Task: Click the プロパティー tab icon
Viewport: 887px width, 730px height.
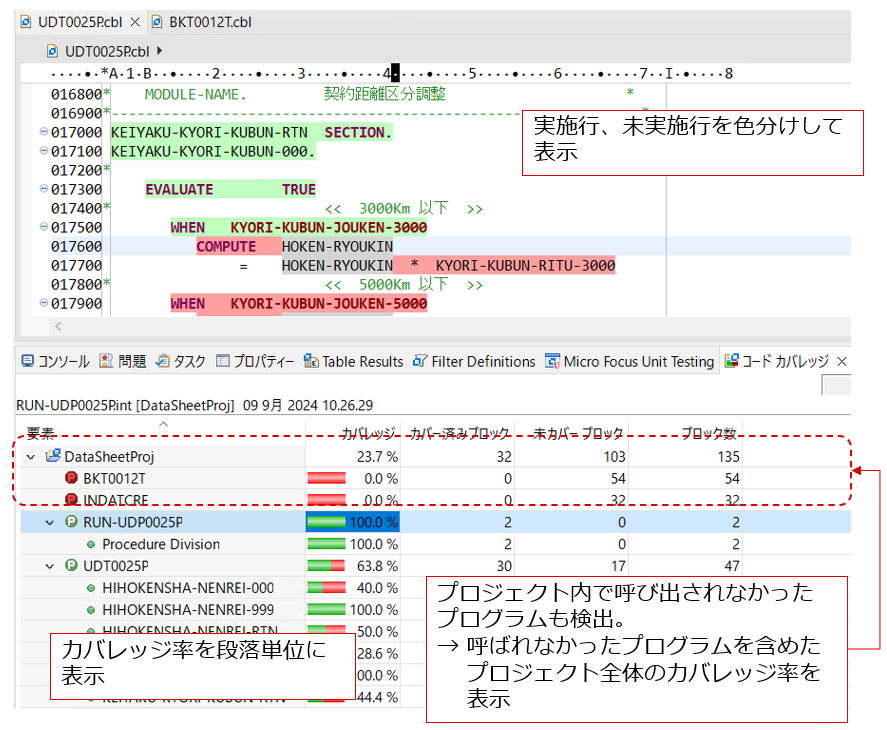Action: point(223,360)
